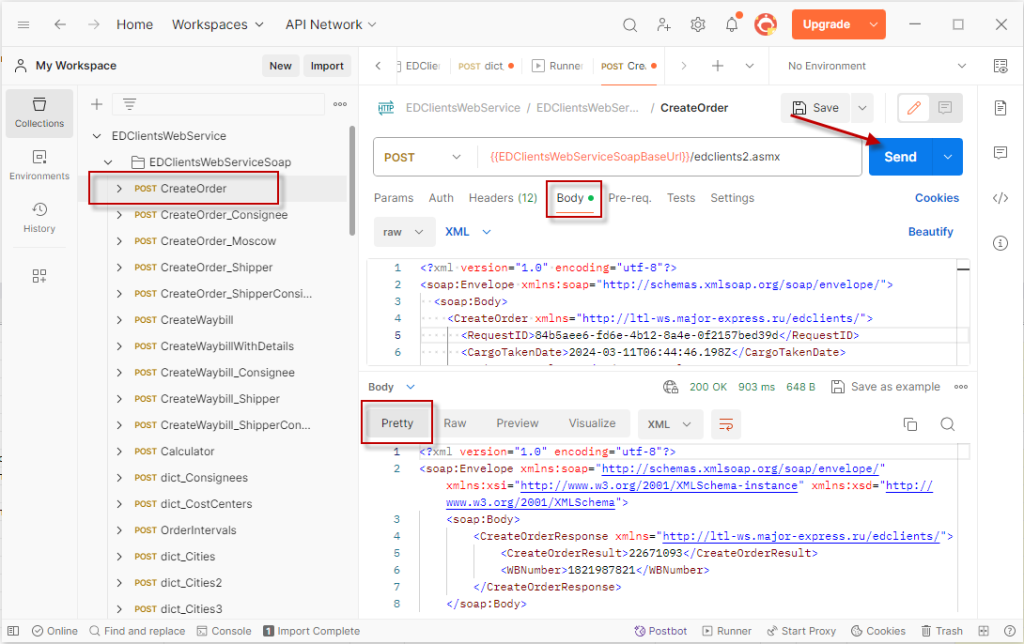Open the Auth tab

(441, 198)
